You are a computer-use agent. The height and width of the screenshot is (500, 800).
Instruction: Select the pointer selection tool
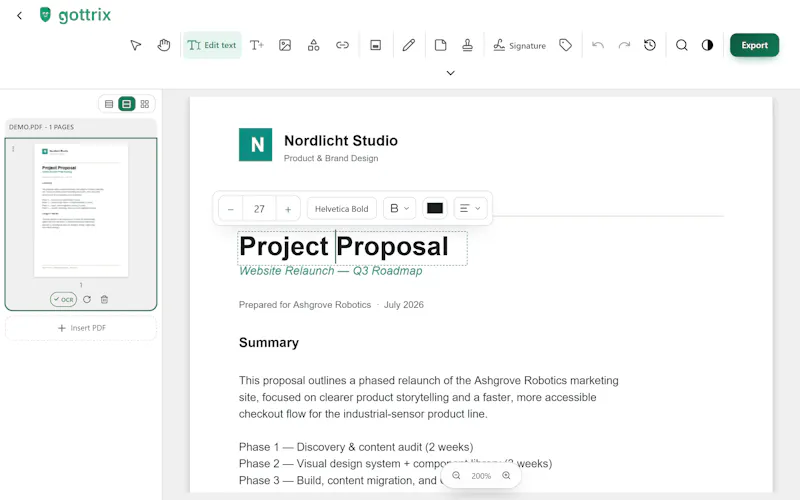click(135, 45)
